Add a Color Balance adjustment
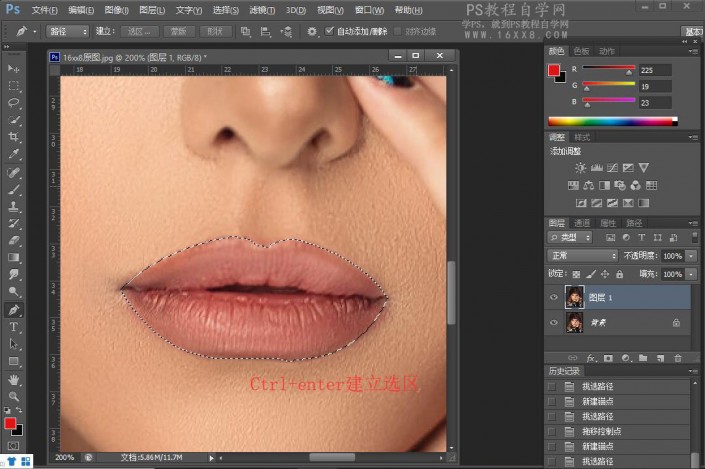 (x=589, y=185)
